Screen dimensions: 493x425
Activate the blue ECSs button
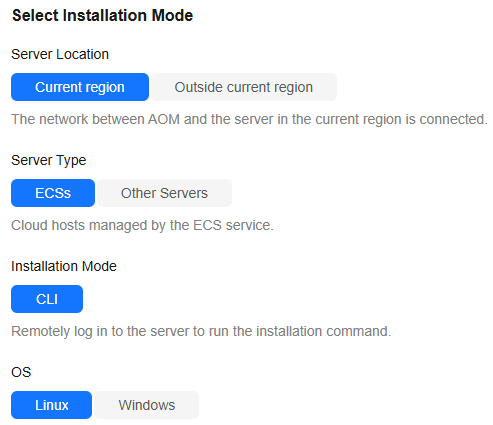[53, 193]
